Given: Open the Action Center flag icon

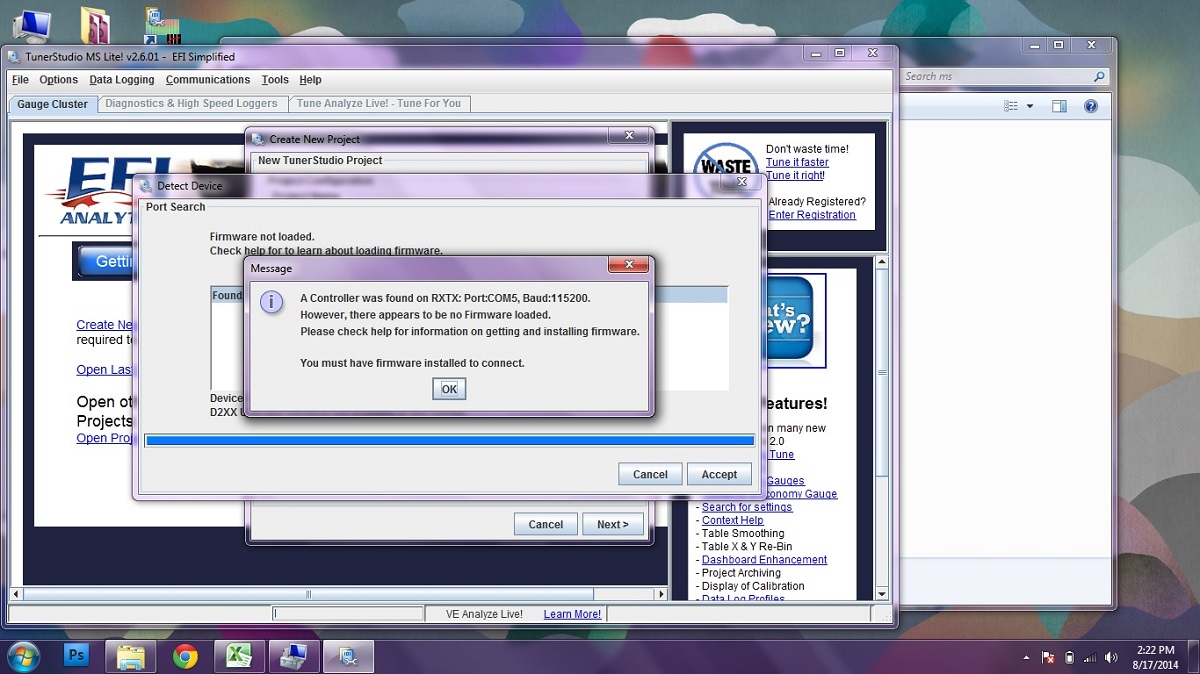Looking at the screenshot, I should pos(1048,657).
